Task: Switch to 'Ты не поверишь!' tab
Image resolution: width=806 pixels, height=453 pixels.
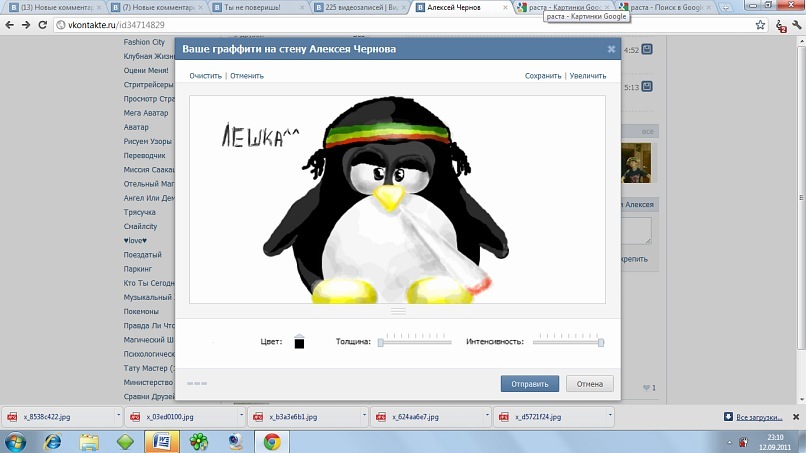Action: tap(258, 7)
